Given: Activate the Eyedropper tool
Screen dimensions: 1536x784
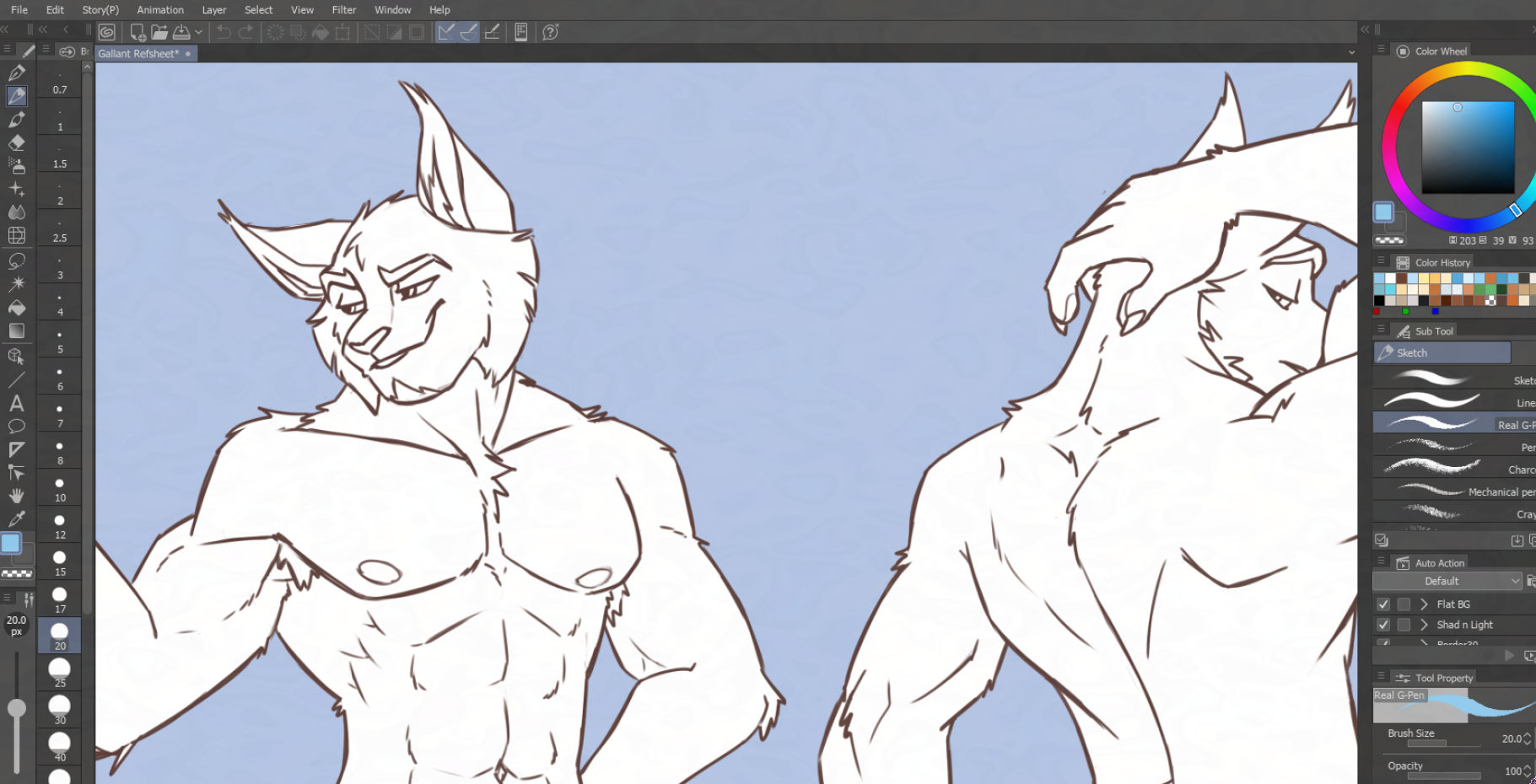Looking at the screenshot, I should (x=17, y=518).
